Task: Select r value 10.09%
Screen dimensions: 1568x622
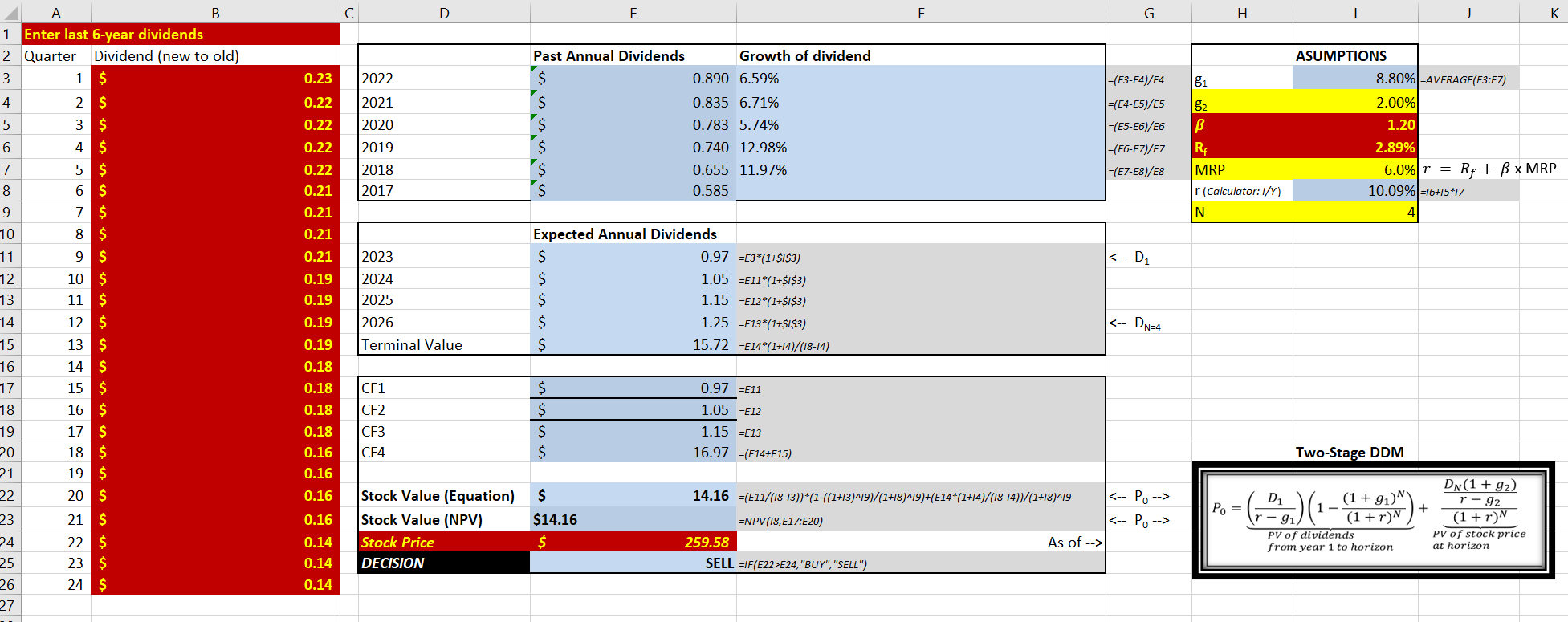Action: click(1355, 190)
